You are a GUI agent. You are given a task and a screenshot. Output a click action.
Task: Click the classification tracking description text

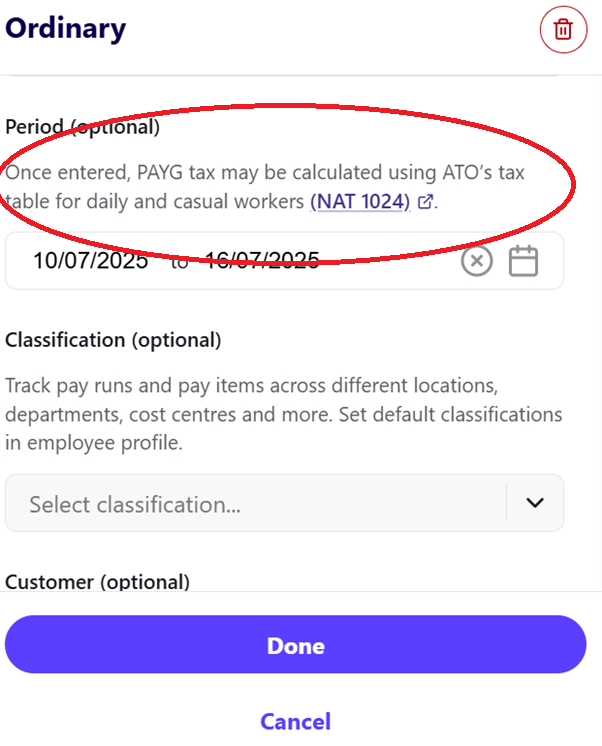[284, 414]
